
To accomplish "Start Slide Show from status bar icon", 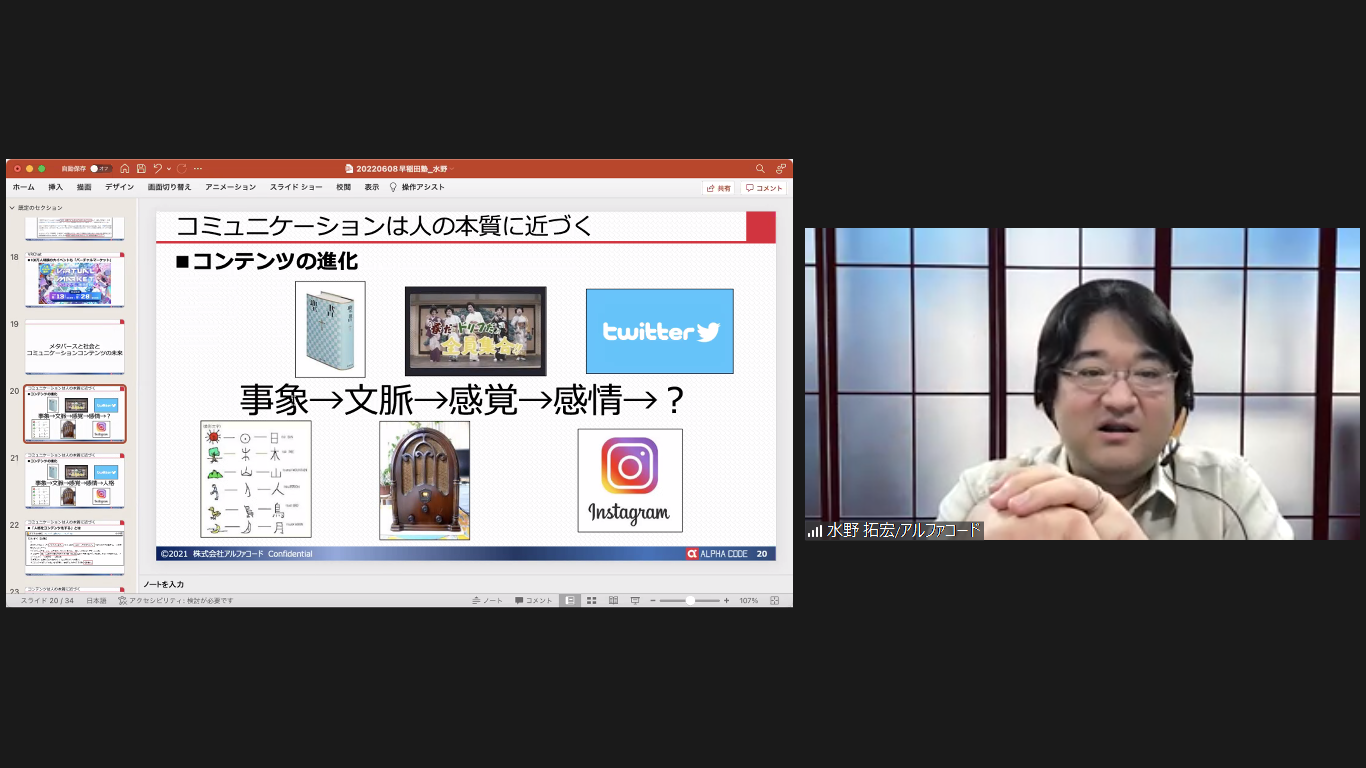I will coord(635,601).
